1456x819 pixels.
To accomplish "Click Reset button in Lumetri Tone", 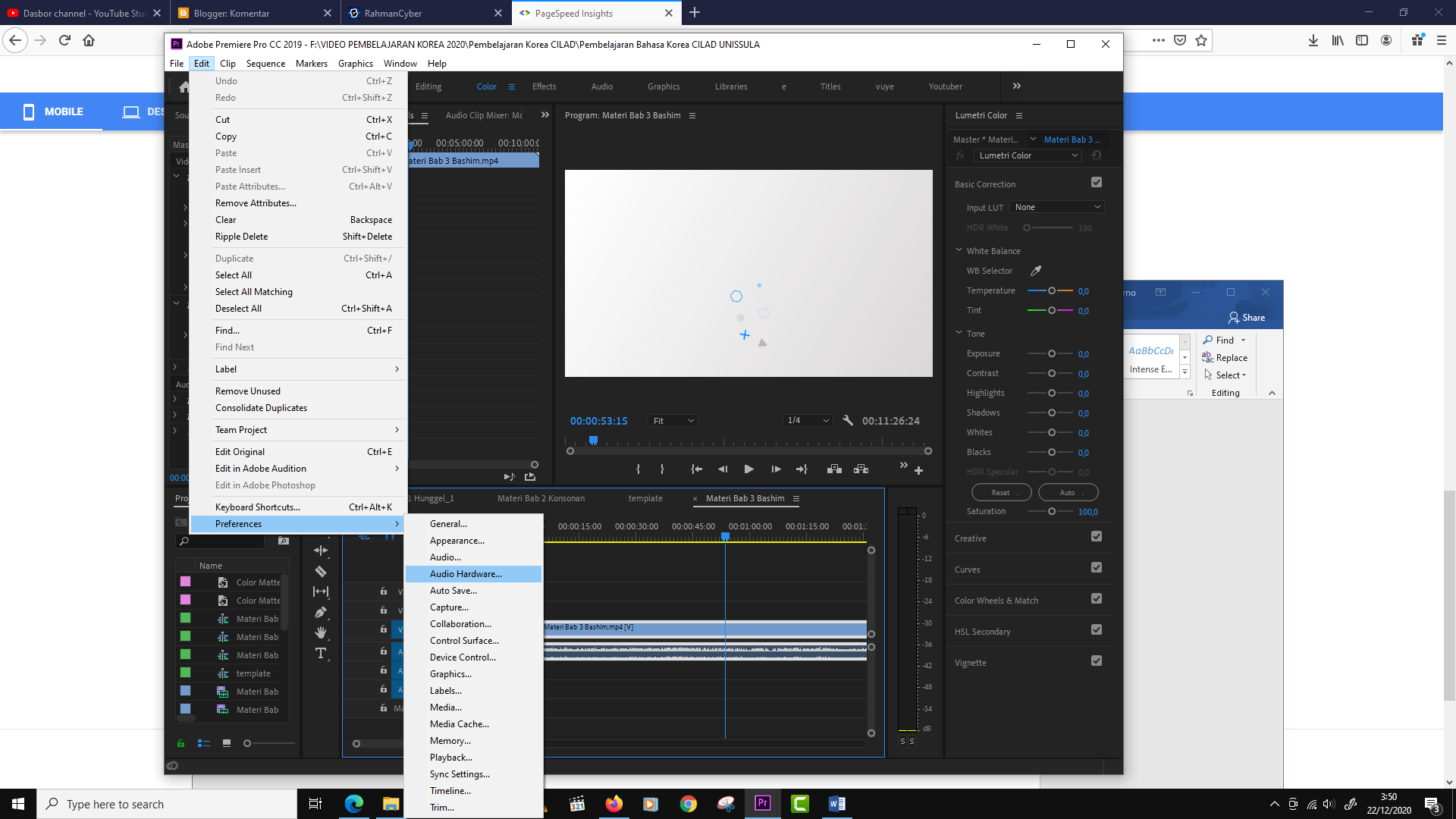I will [x=1001, y=493].
